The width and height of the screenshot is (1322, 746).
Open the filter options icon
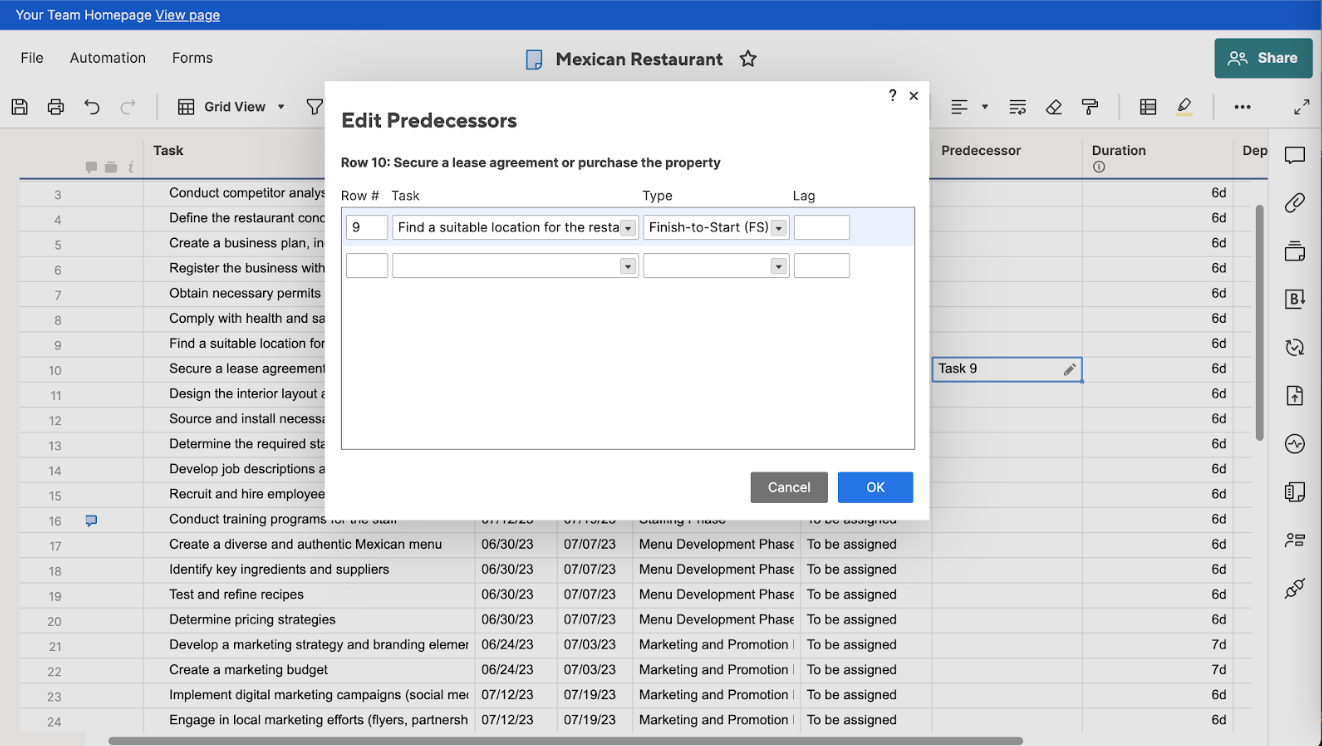click(x=315, y=106)
